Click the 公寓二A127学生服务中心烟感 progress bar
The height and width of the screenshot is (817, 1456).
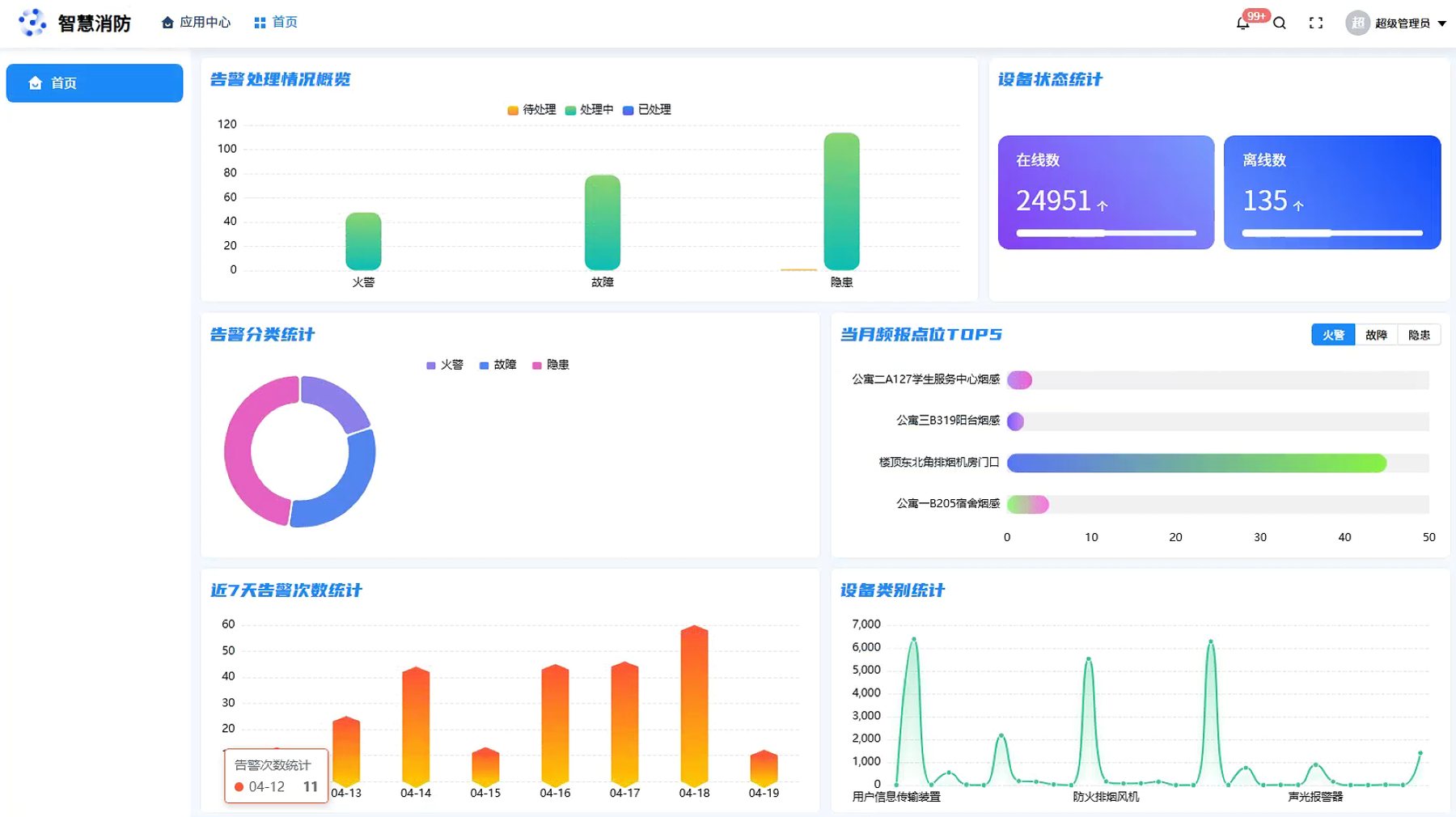1019,380
